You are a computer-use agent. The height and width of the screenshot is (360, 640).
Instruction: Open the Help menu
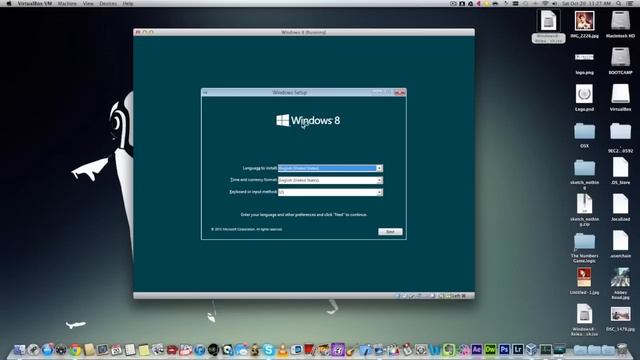[x=128, y=3]
